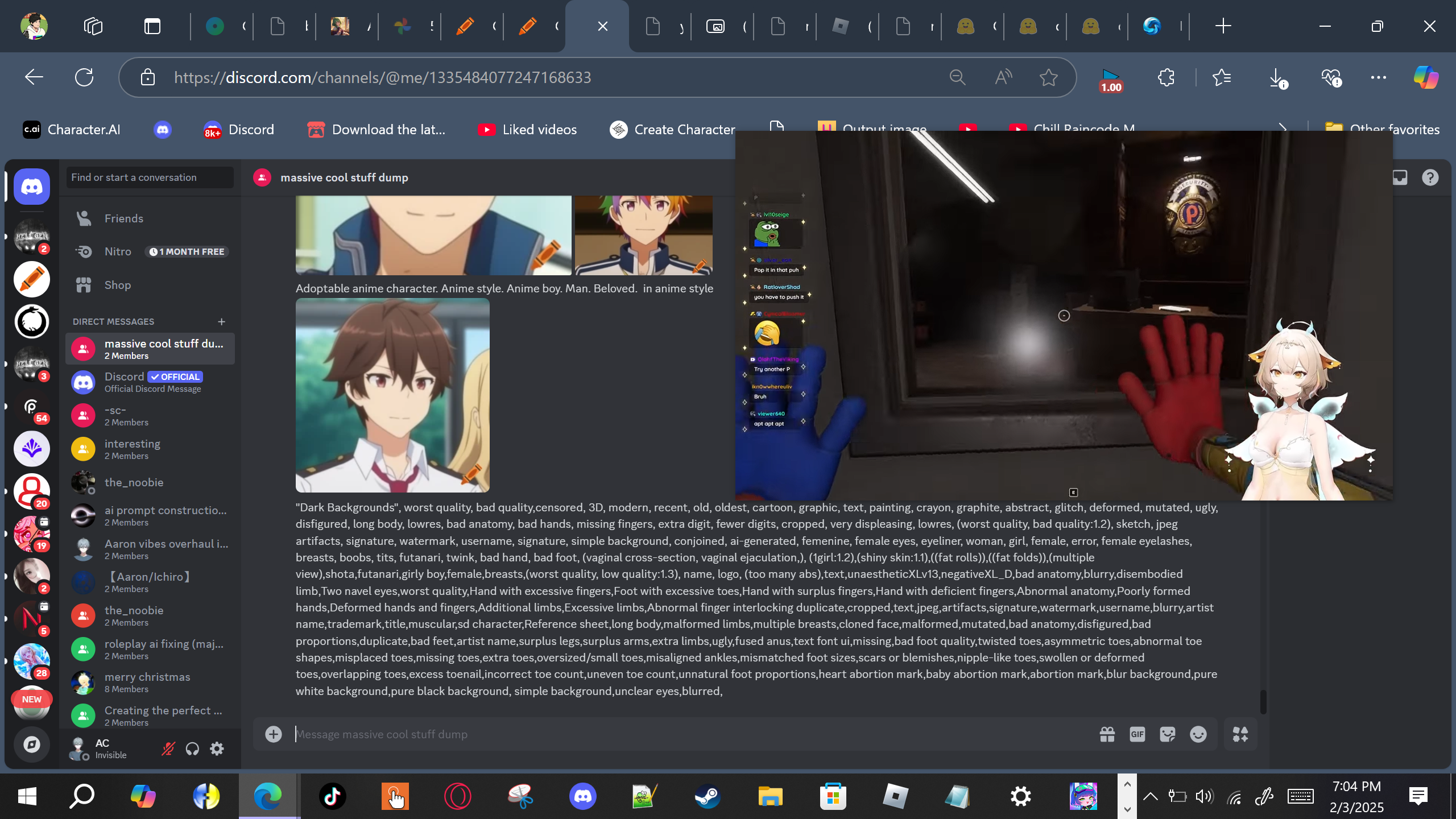1456x819 pixels.
Task: Open volume control in system tray
Action: [1204, 796]
